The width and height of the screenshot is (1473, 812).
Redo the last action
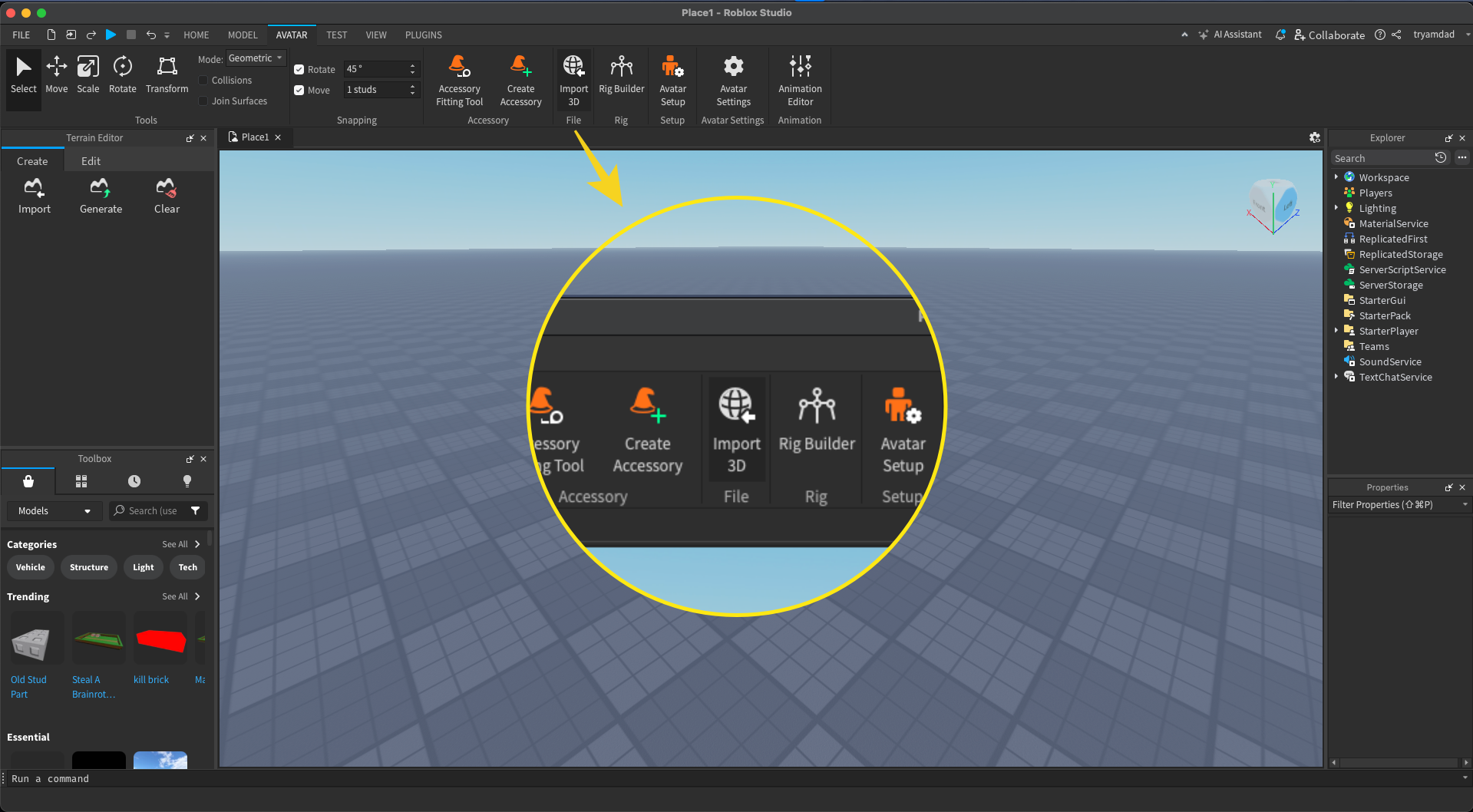[x=91, y=35]
